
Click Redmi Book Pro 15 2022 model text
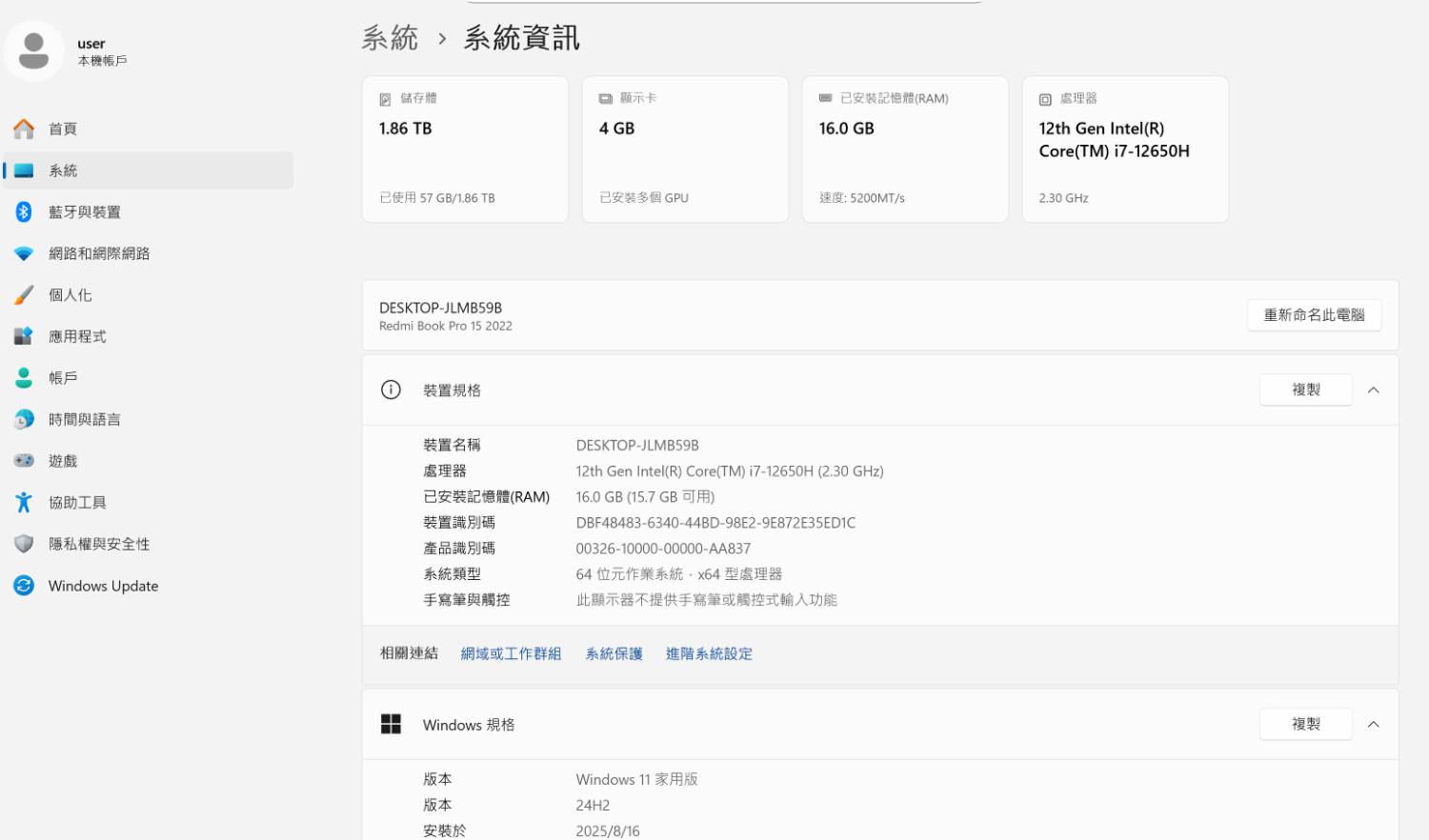click(x=446, y=326)
